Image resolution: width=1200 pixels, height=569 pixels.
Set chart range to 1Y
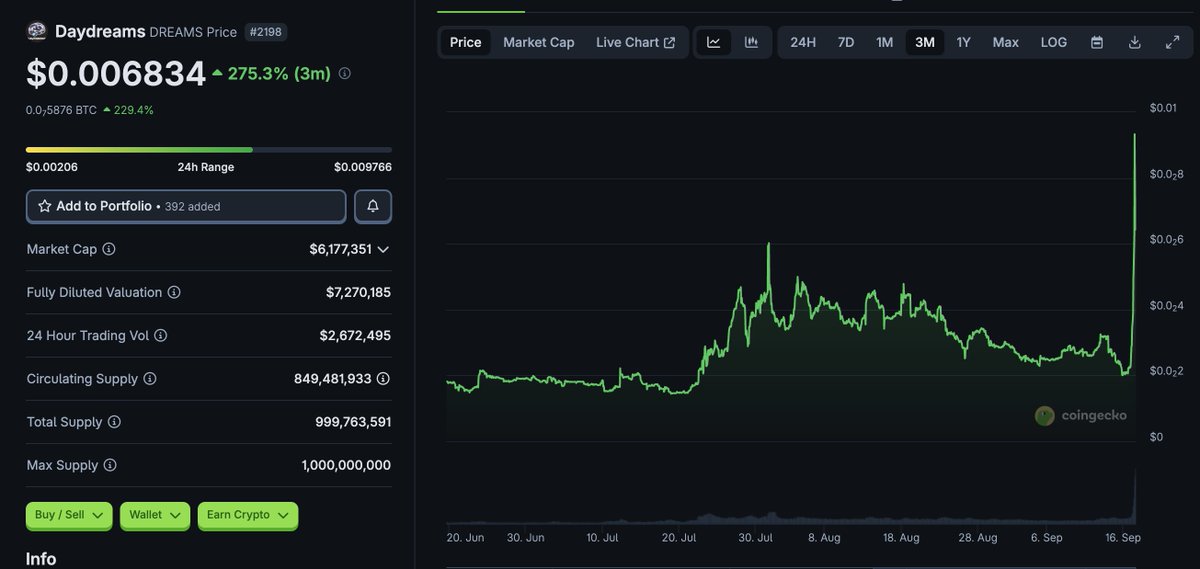pyautogui.click(x=964, y=42)
